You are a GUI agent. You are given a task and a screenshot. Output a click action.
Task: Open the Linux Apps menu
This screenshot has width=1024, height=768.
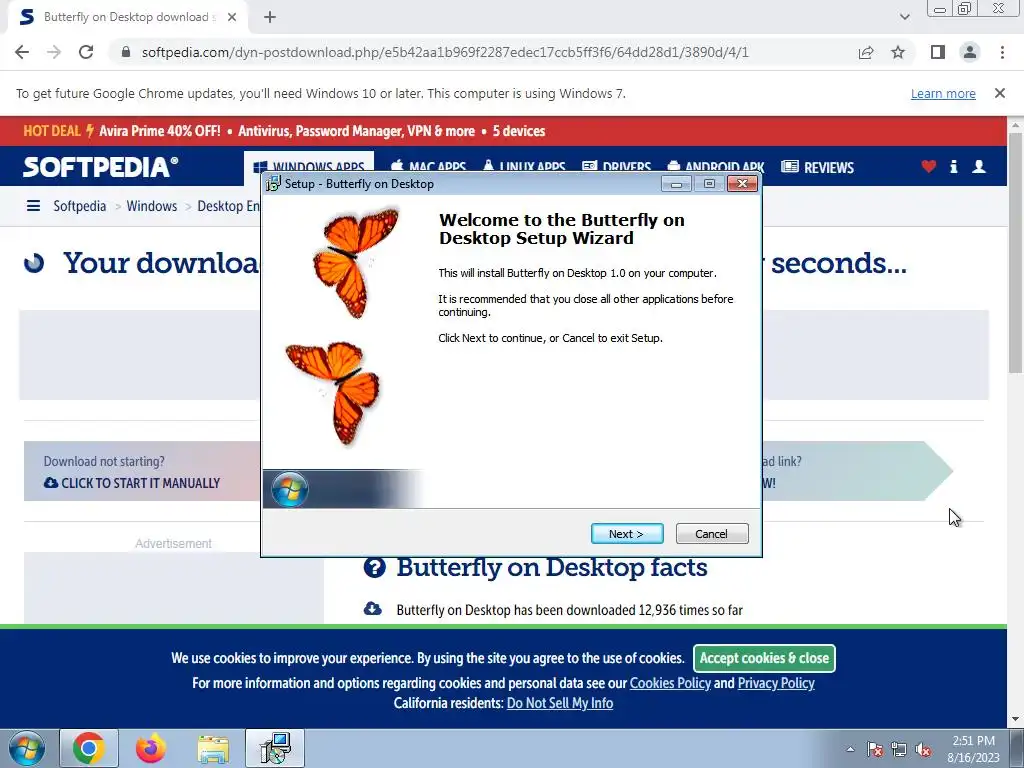point(524,167)
